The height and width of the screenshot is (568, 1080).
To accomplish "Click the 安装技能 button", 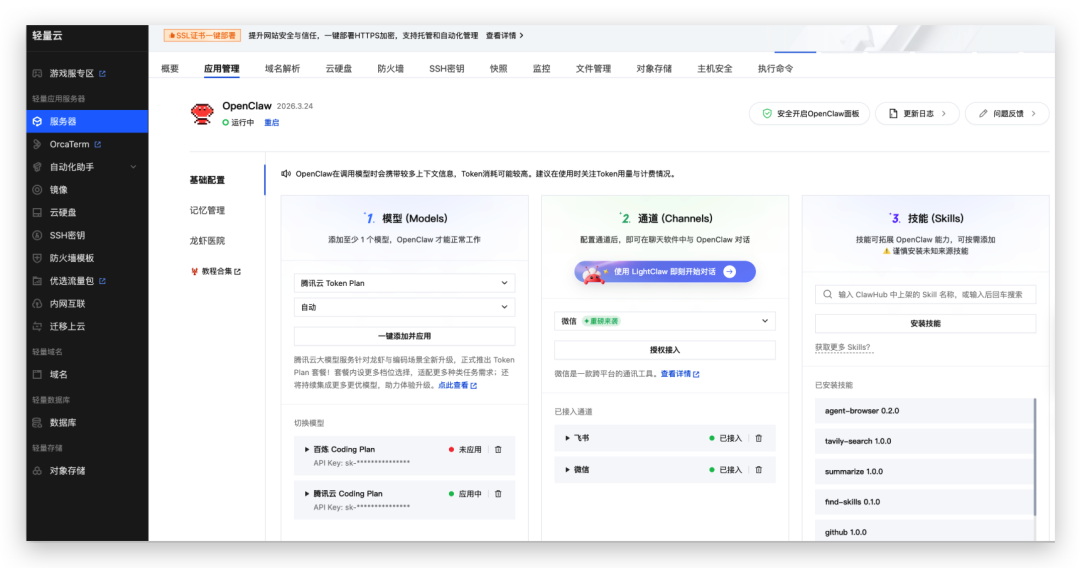I will point(925,324).
